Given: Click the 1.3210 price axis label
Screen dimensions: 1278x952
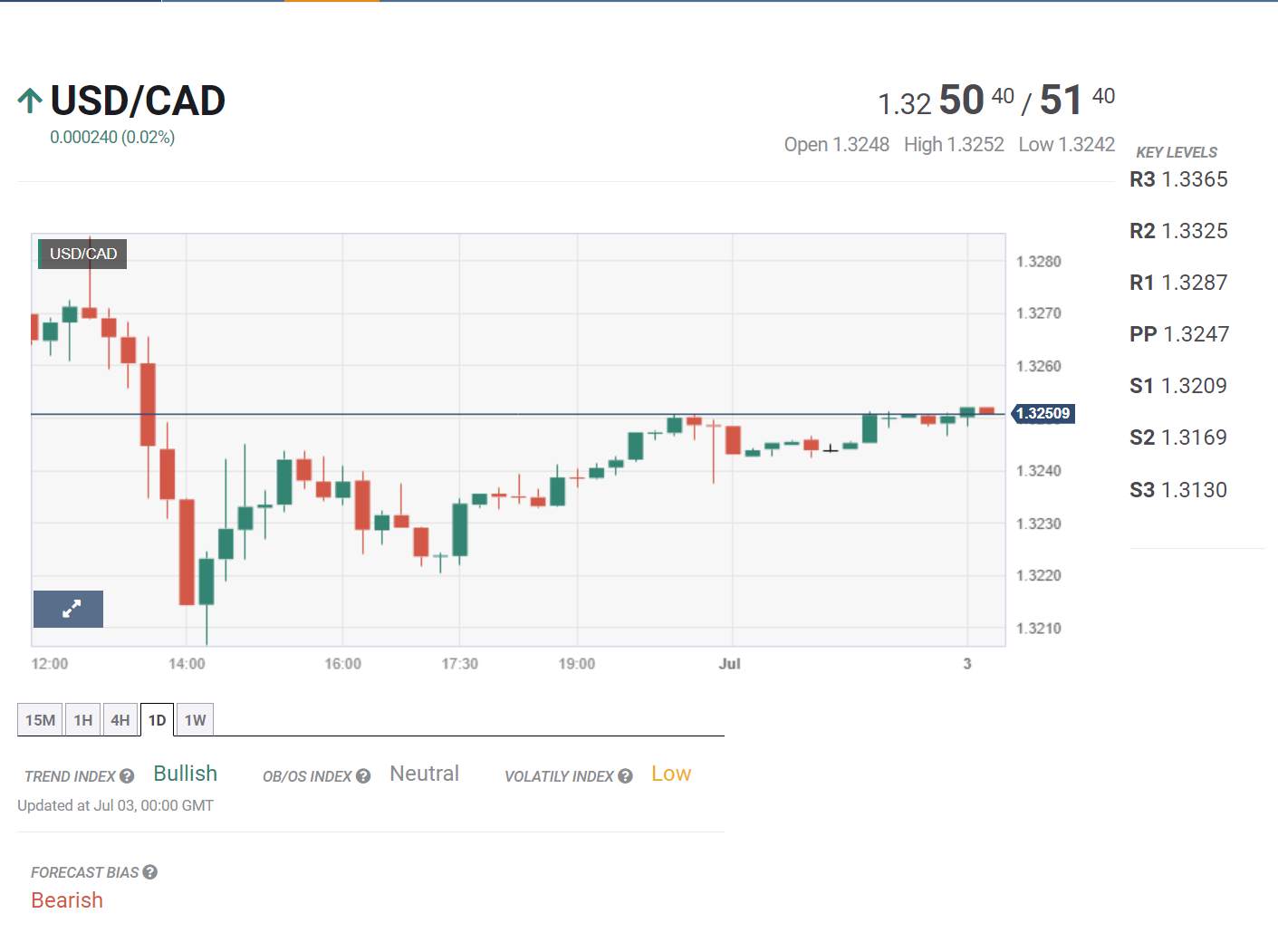Looking at the screenshot, I should 1039,629.
